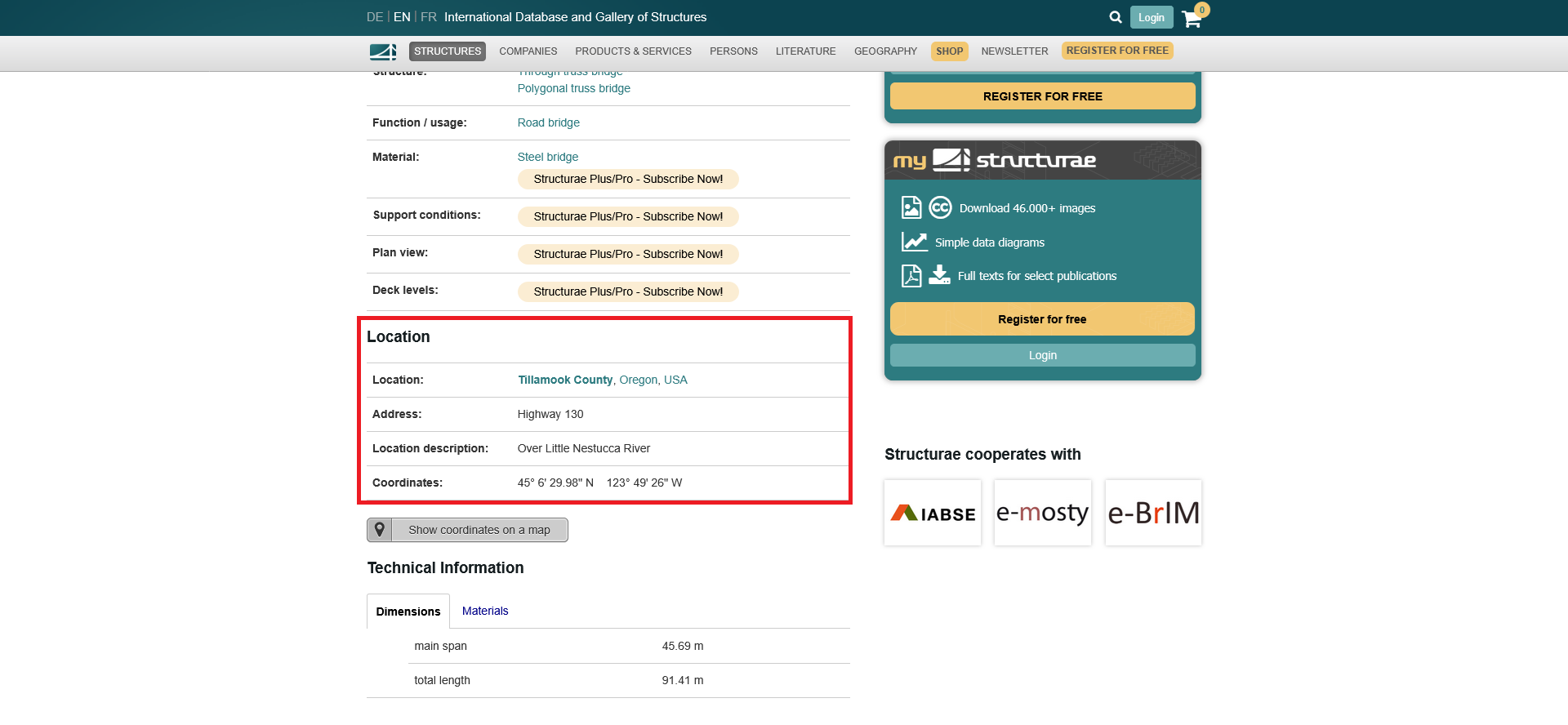The width and height of the screenshot is (1568, 725).
Task: Open the IABSE partner logo
Action: tap(933, 513)
